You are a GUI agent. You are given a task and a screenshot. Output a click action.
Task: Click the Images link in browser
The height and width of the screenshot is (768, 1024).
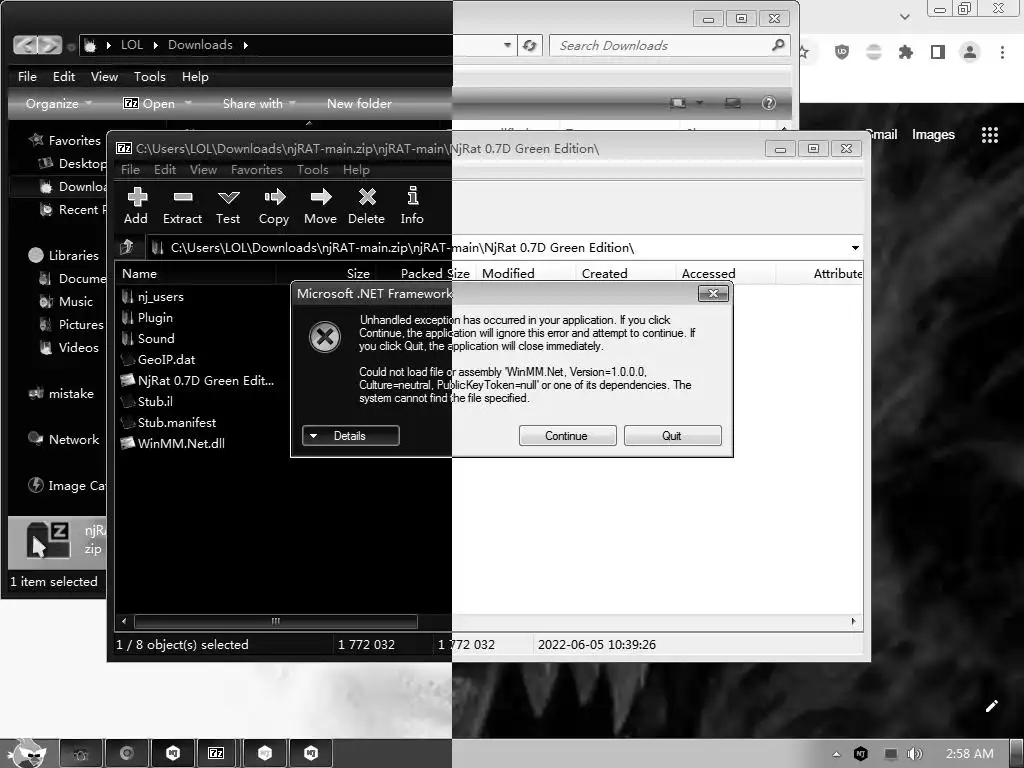click(x=933, y=135)
